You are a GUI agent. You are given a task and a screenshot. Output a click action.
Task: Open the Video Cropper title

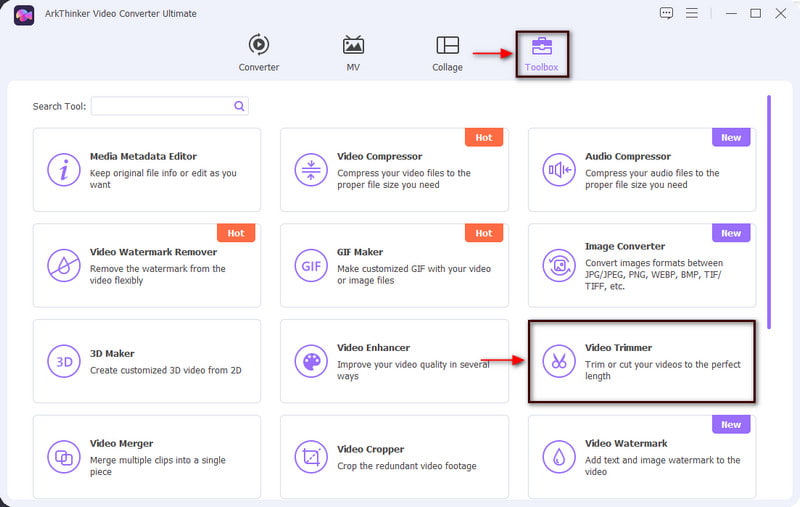coord(370,449)
